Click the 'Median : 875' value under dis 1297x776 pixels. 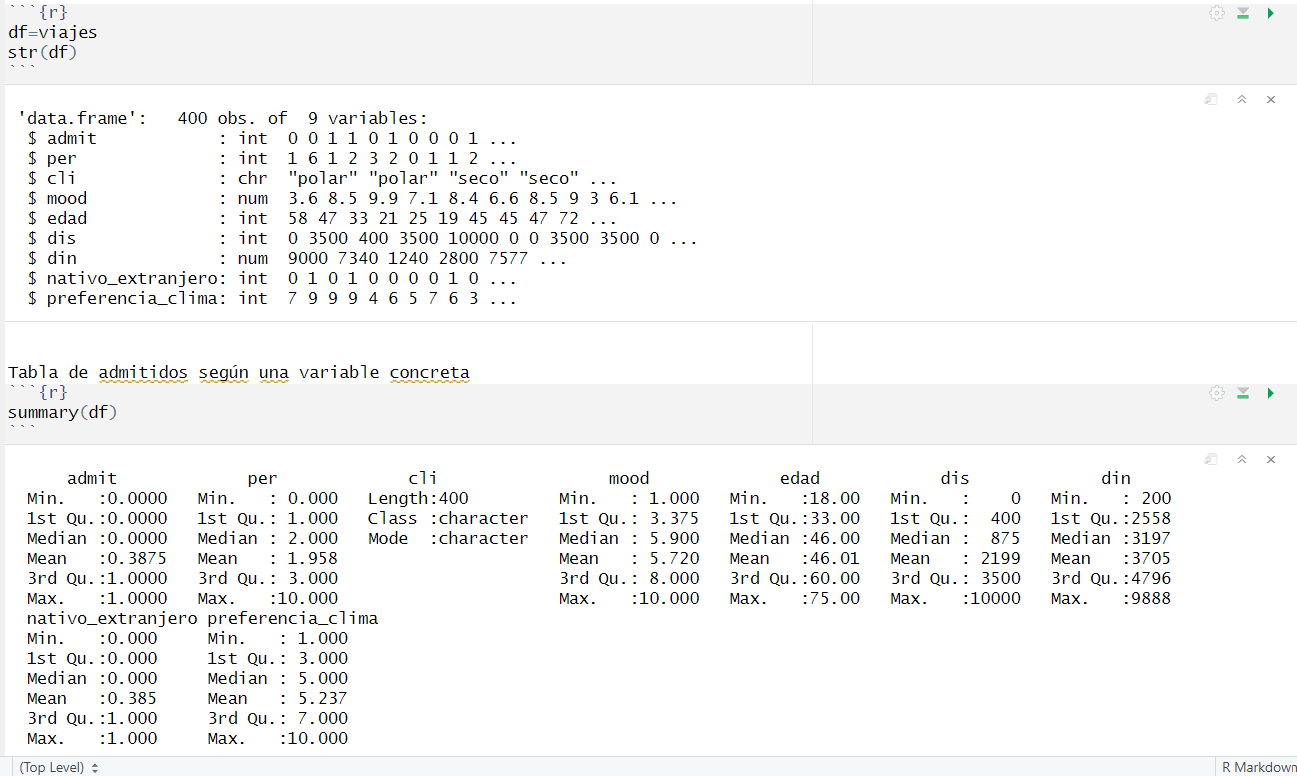click(x=955, y=538)
